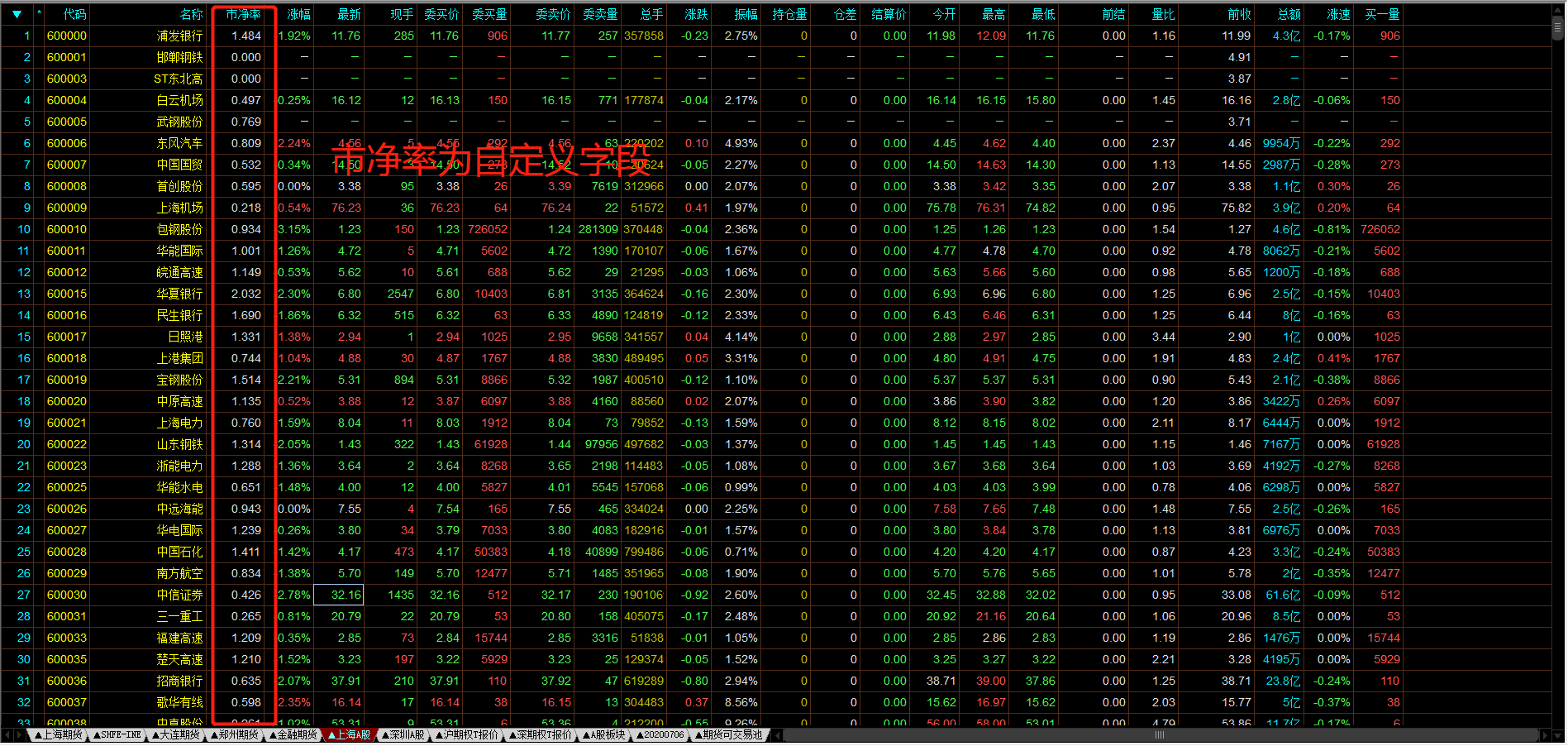
Task: Switch to the 上海期货 tab
Action: [58, 734]
